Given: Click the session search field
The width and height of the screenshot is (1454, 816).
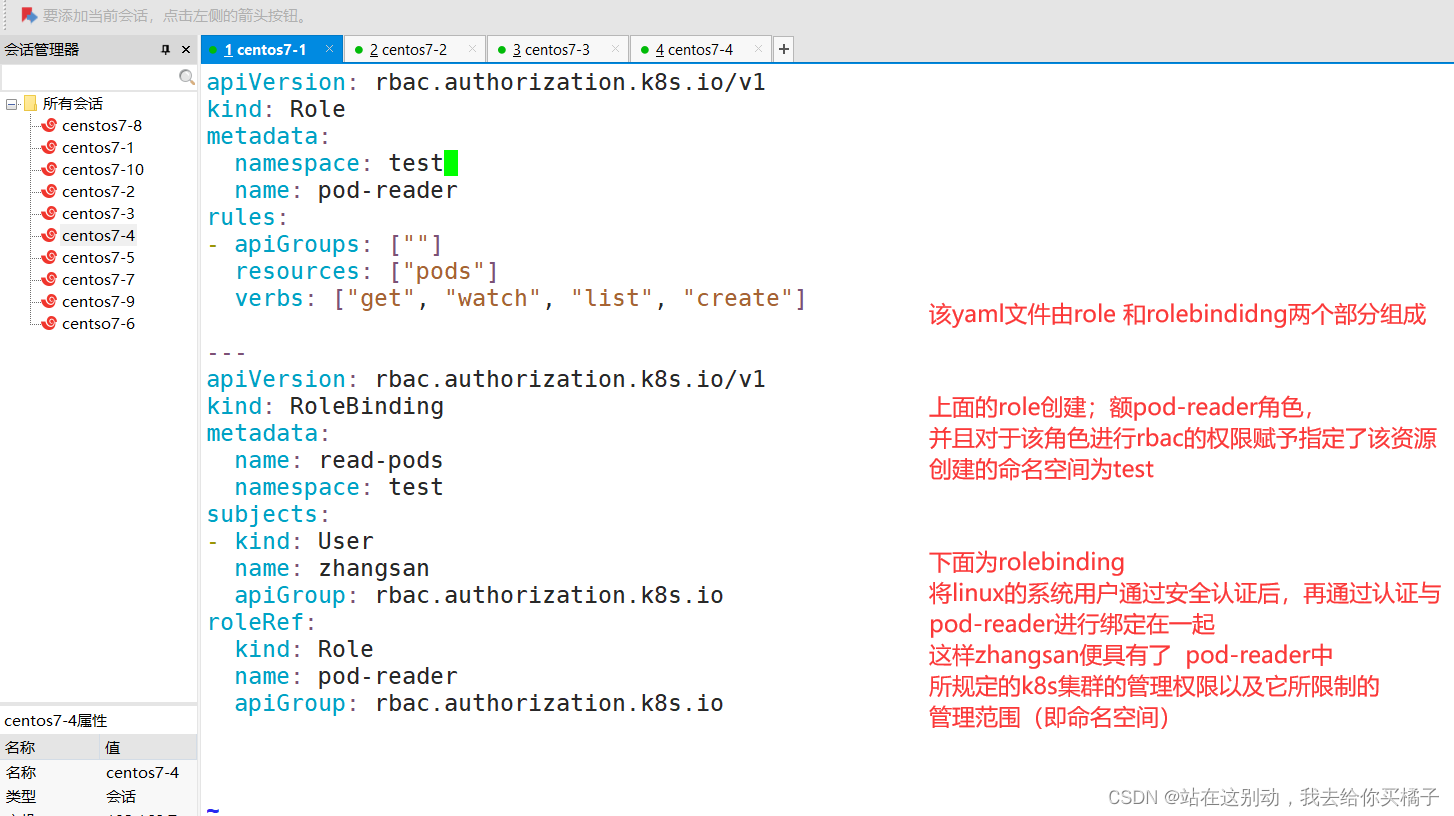Looking at the screenshot, I should 89,77.
